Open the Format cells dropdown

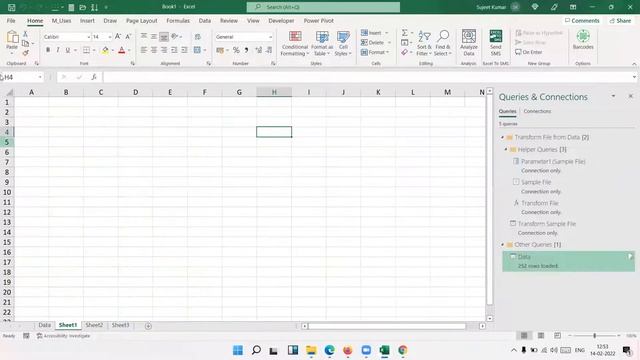click(x=375, y=52)
